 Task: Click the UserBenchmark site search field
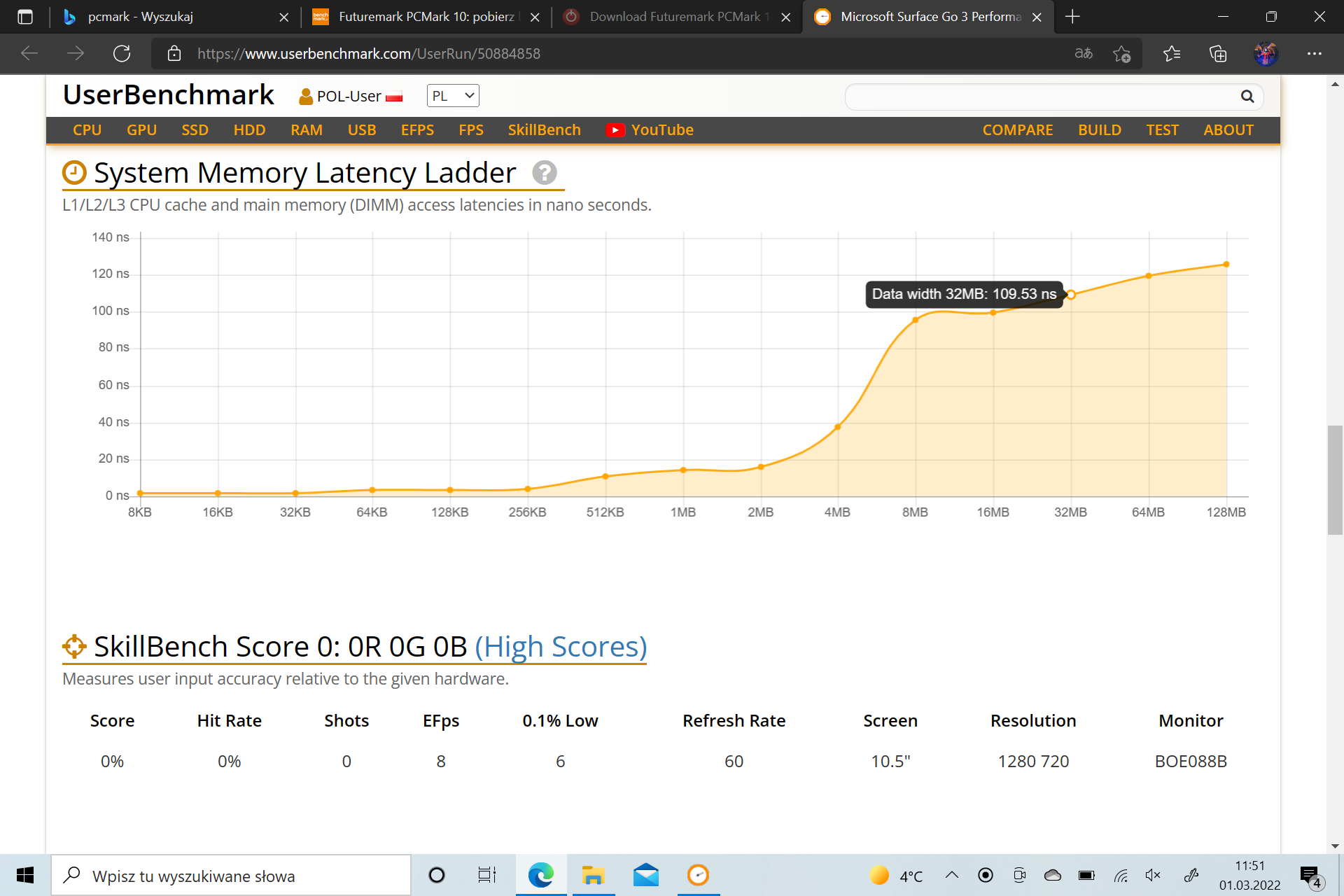pyautogui.click(x=1043, y=97)
